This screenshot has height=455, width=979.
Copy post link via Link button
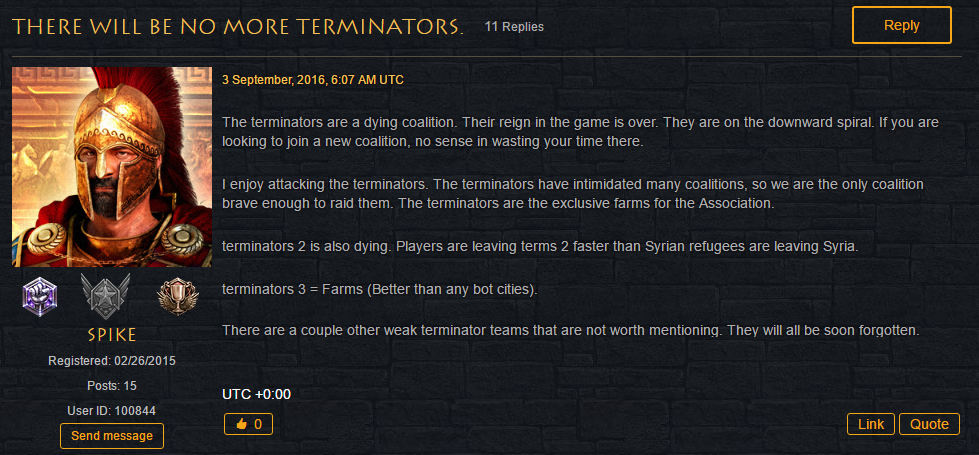coord(871,424)
